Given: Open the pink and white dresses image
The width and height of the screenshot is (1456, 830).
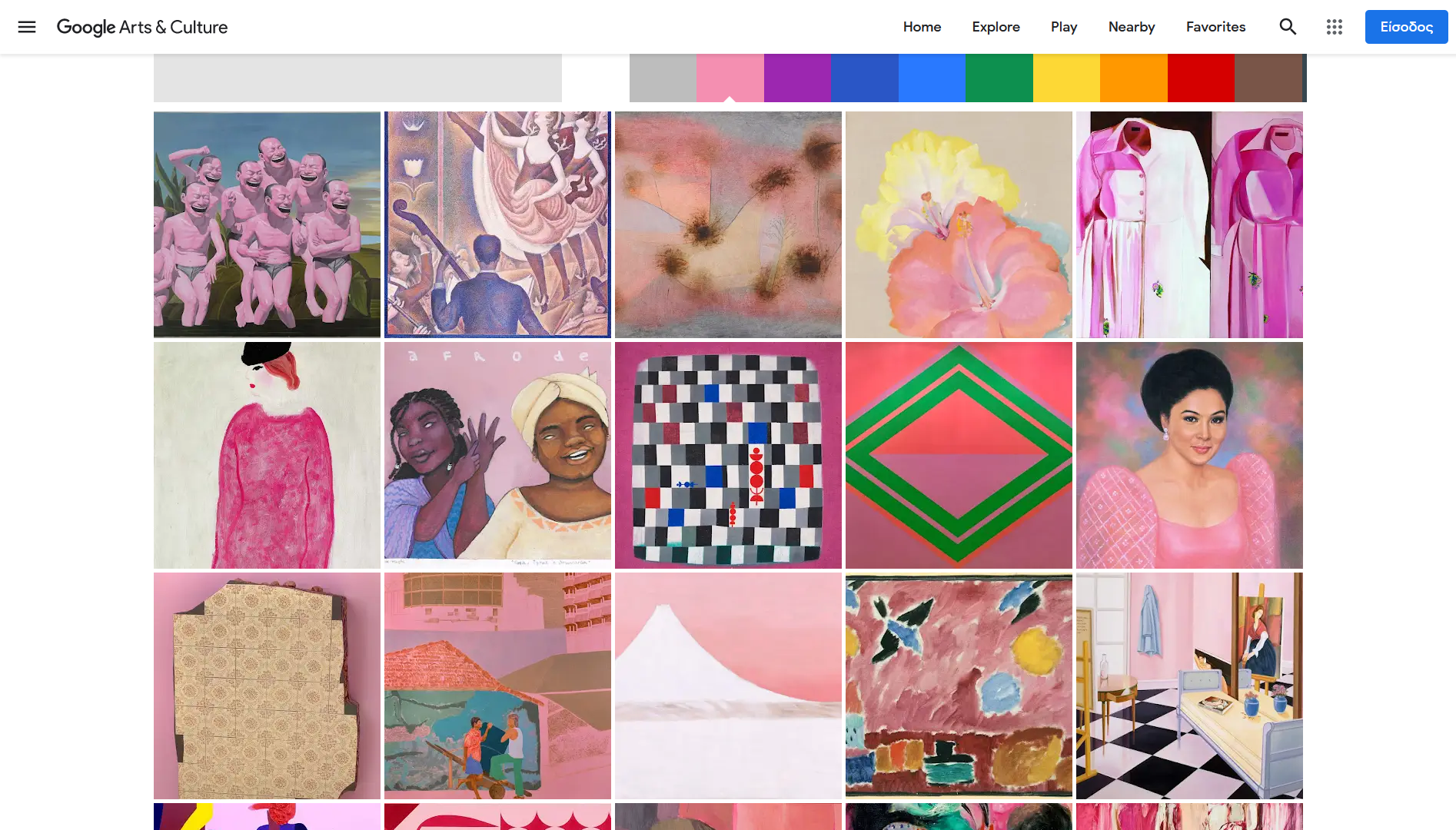Looking at the screenshot, I should [1189, 224].
